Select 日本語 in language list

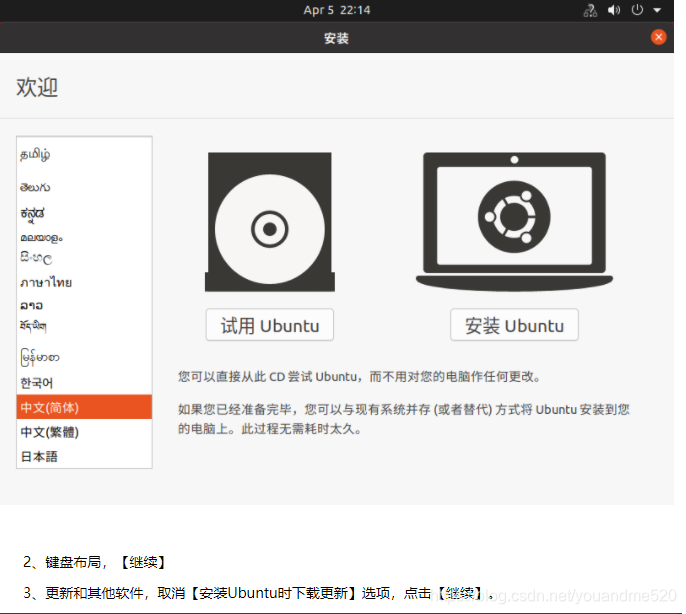click(84, 456)
